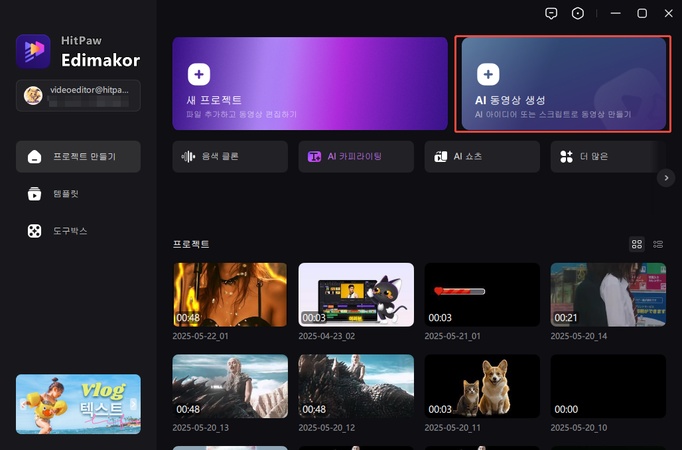The width and height of the screenshot is (682, 450).
Task: Click the plus icon on AI 동영상 생성 card
Action: tap(487, 74)
